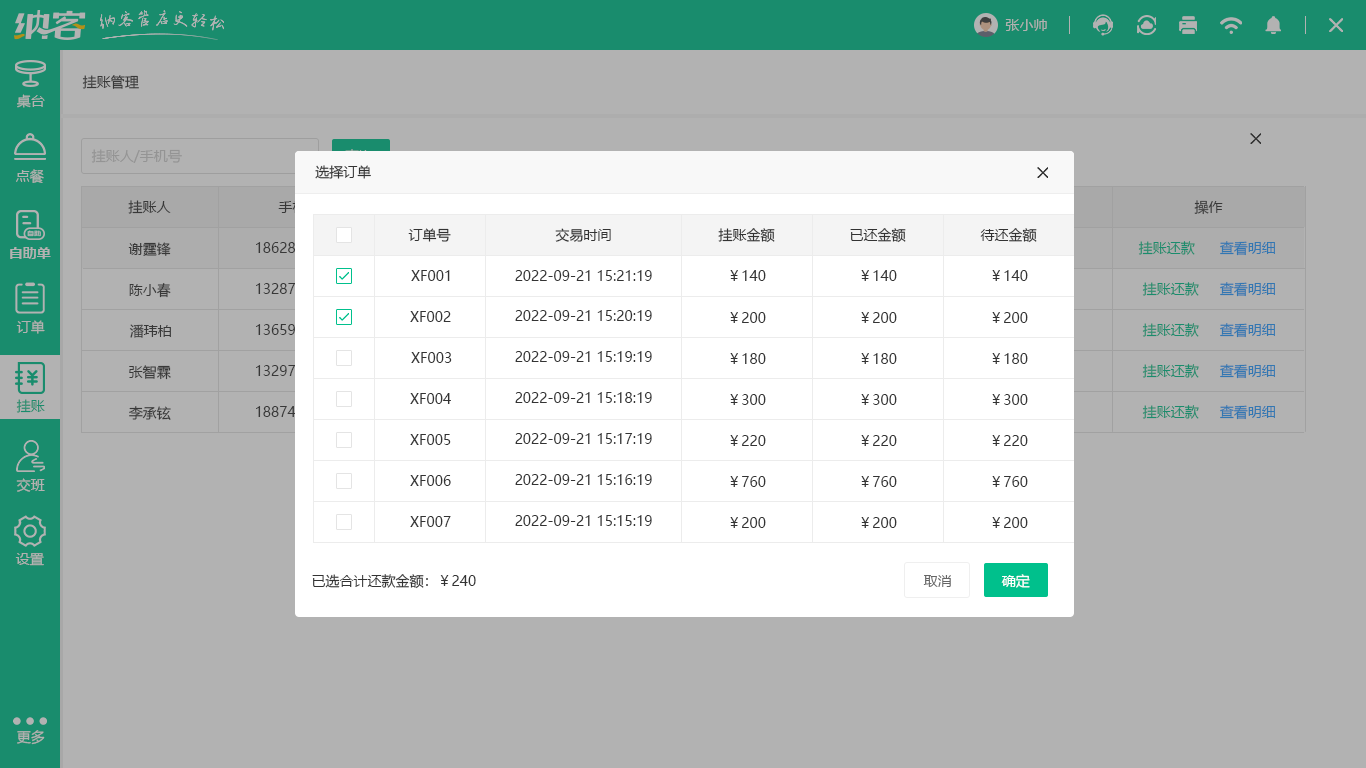Click the WiFi network status icon
The width and height of the screenshot is (1366, 768).
pyautogui.click(x=1231, y=25)
